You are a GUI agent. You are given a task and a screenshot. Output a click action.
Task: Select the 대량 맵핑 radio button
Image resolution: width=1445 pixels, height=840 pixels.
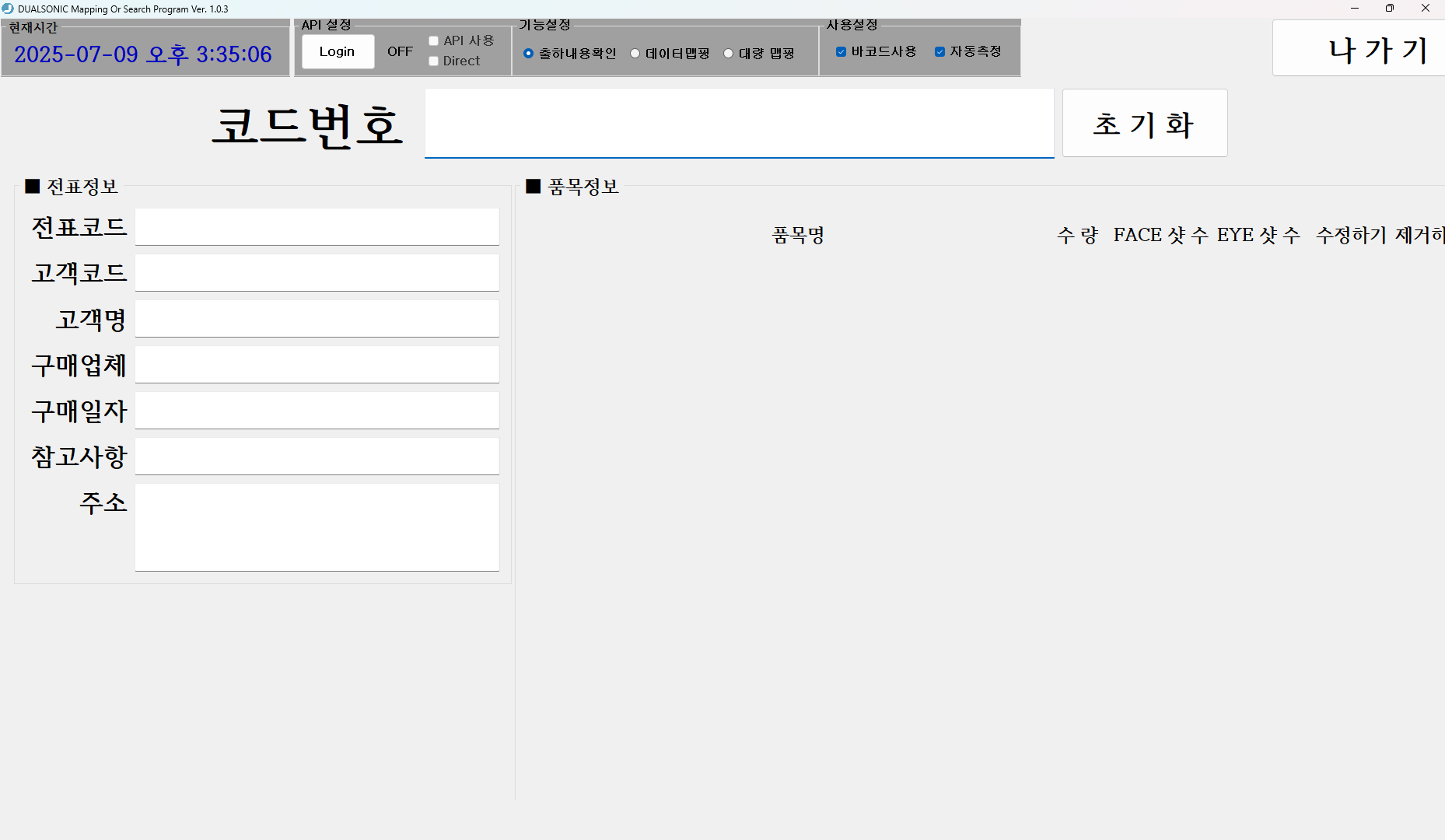click(x=728, y=53)
